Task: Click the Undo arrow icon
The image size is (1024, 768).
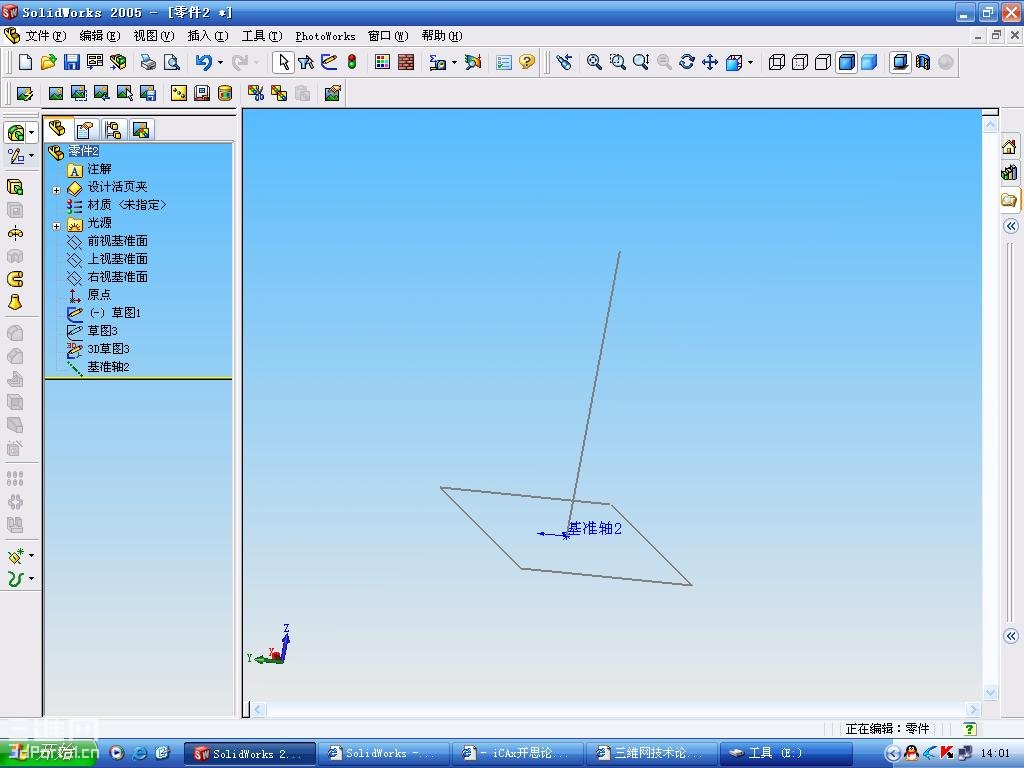Action: tap(204, 62)
